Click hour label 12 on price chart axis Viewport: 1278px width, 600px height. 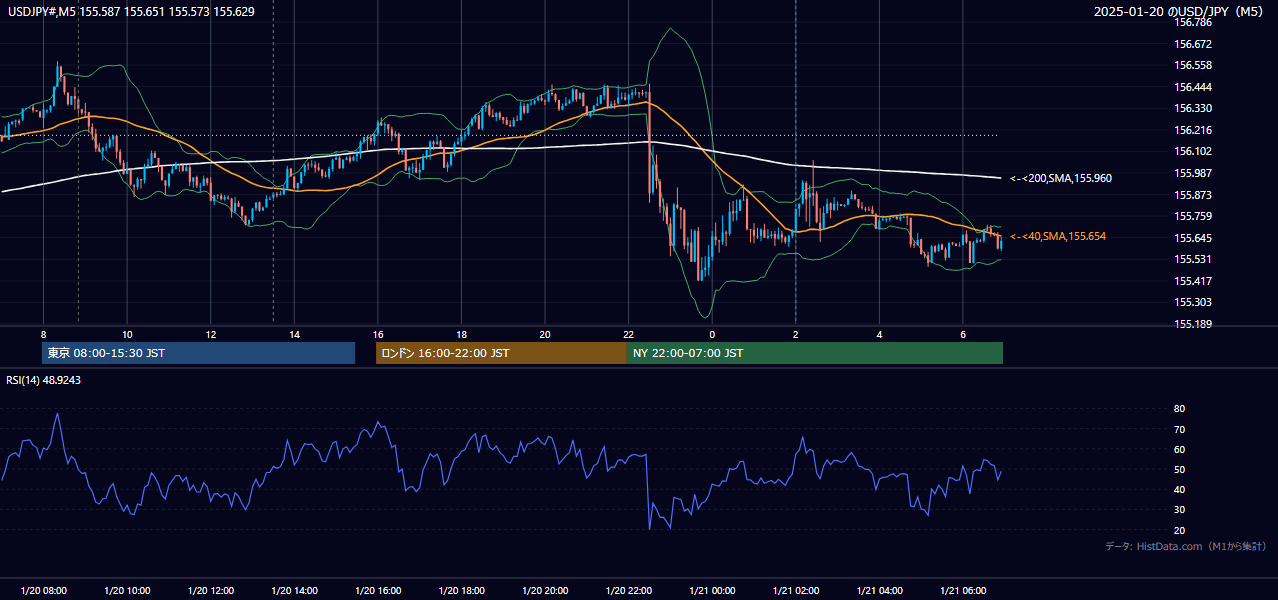[x=211, y=334]
